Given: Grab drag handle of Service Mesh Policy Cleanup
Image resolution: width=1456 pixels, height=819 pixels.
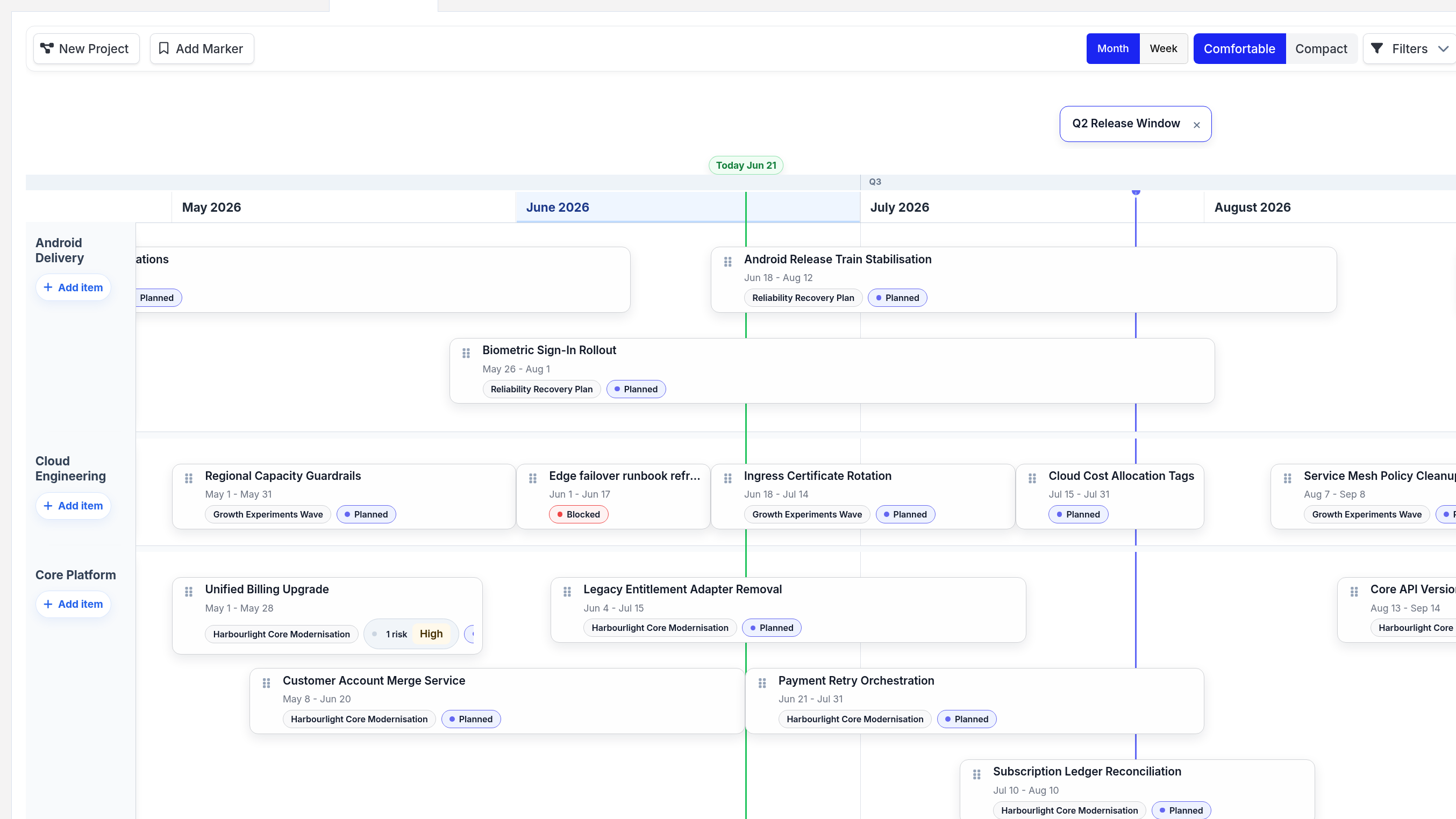Looking at the screenshot, I should [1288, 478].
